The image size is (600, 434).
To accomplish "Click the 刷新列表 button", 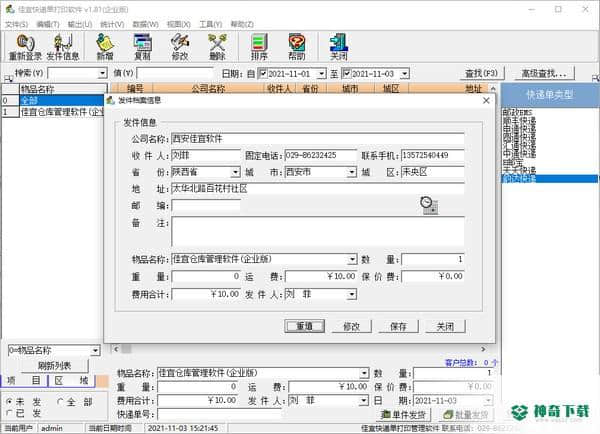I will [54, 366].
